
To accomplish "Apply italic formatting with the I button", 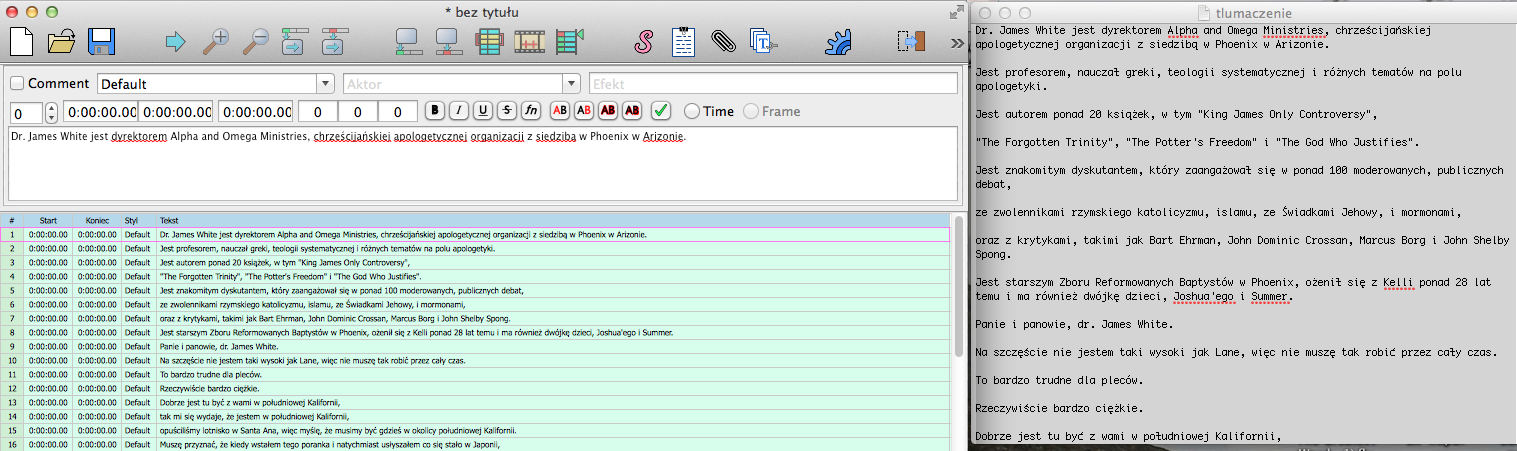I will click(459, 111).
